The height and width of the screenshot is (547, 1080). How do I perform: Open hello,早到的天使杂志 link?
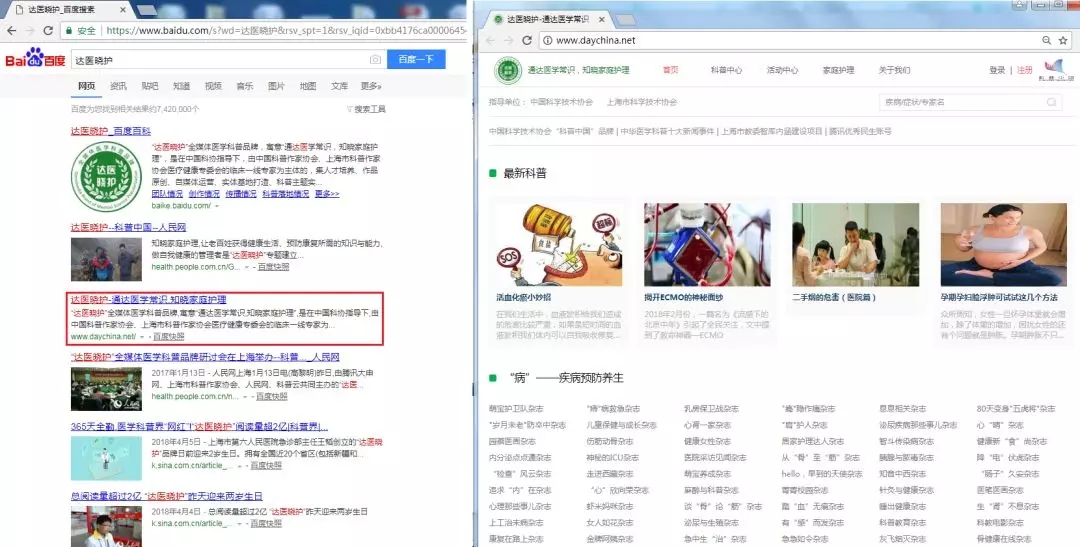click(x=822, y=474)
